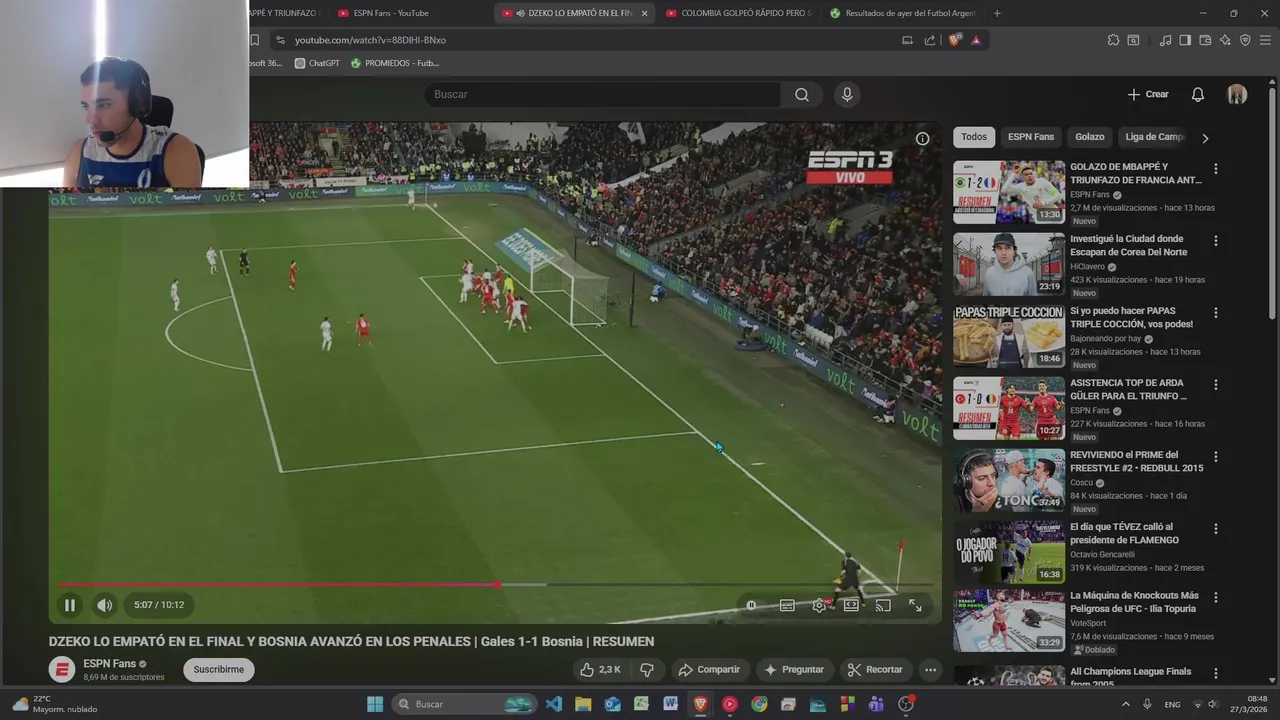Start voice search with the microphone

click(847, 94)
